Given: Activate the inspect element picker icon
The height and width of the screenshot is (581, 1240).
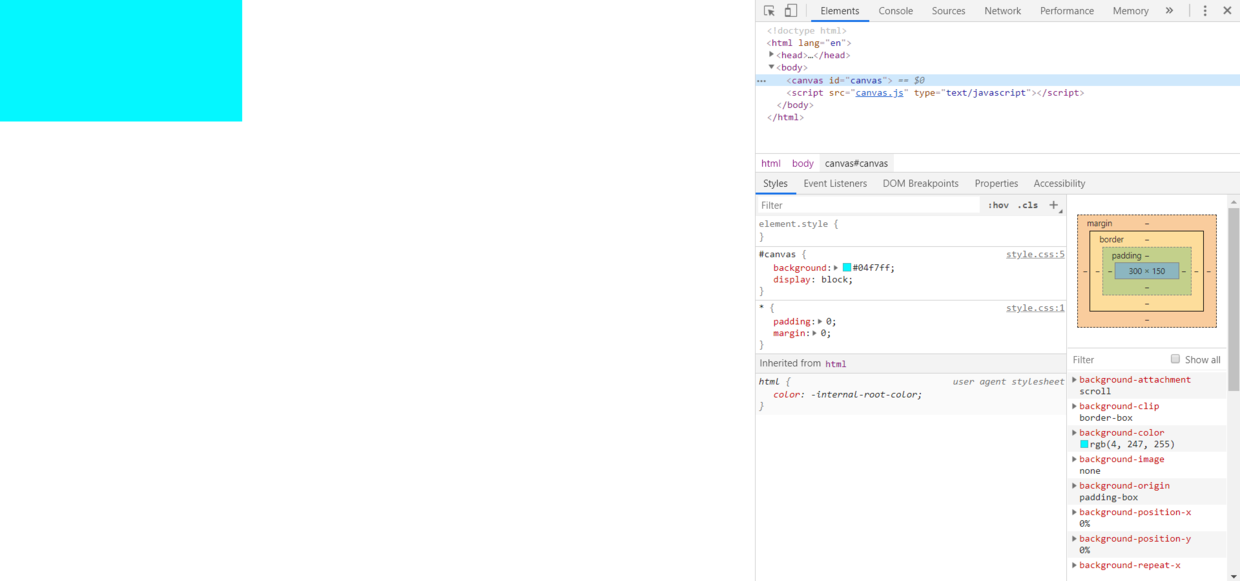Looking at the screenshot, I should tap(769, 11).
